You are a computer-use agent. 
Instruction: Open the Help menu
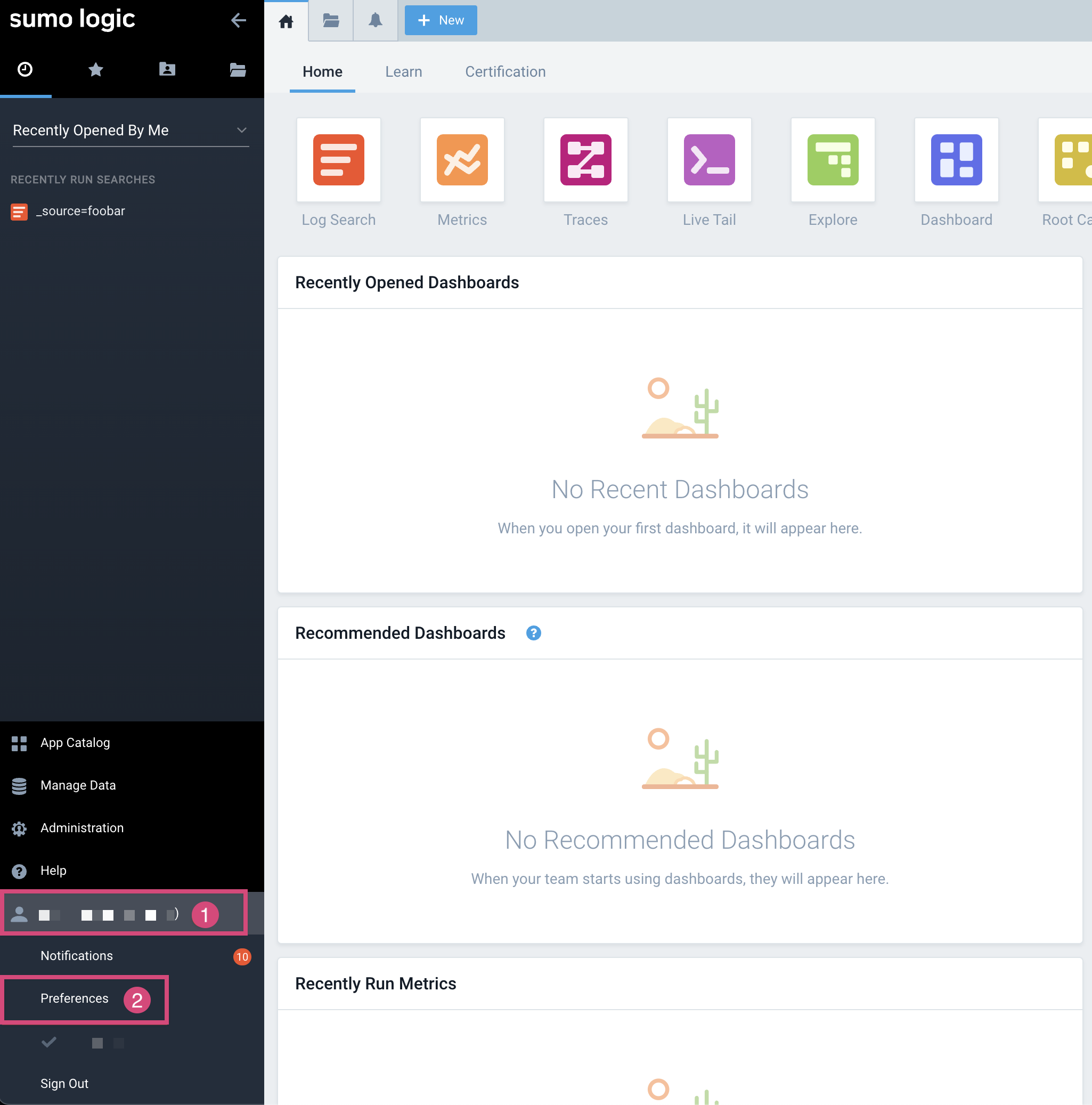click(x=132, y=871)
